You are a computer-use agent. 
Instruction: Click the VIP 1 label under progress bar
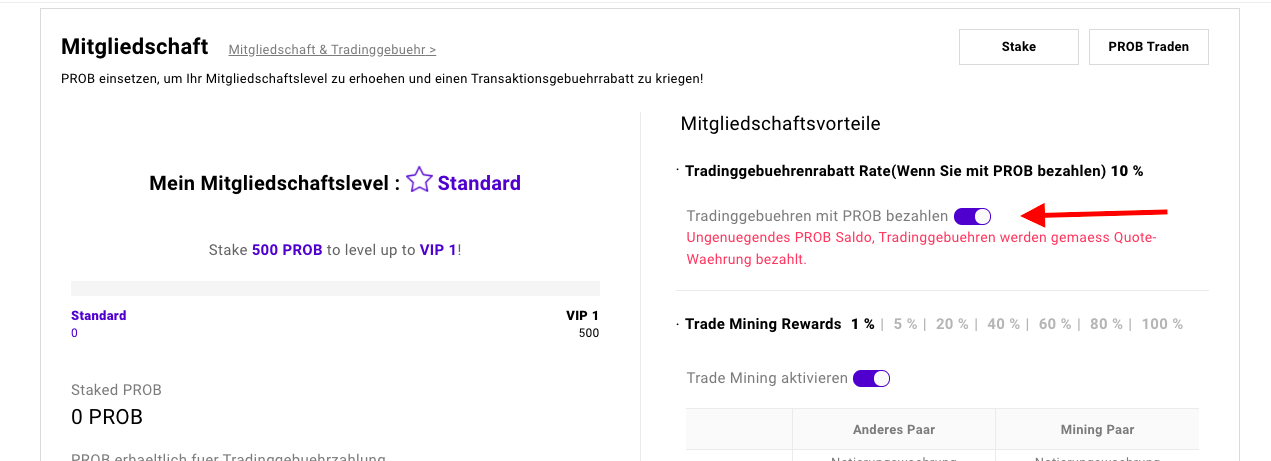pyautogui.click(x=582, y=315)
